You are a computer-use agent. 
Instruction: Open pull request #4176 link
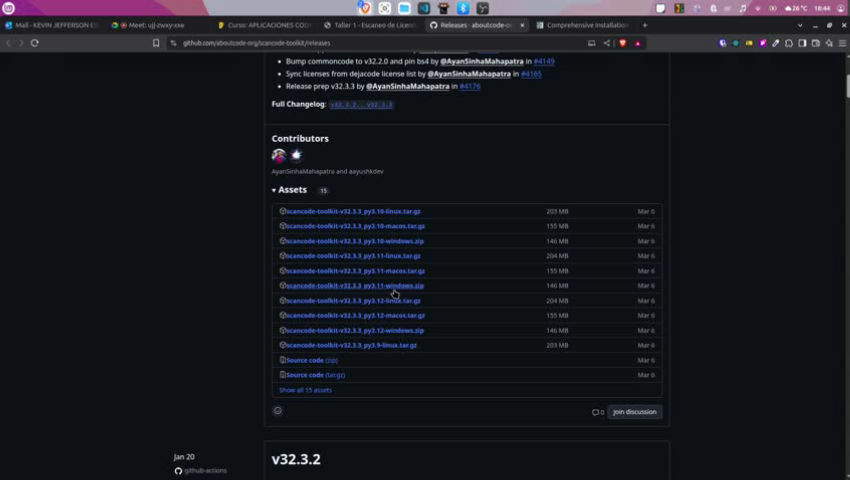pyautogui.click(x=469, y=86)
